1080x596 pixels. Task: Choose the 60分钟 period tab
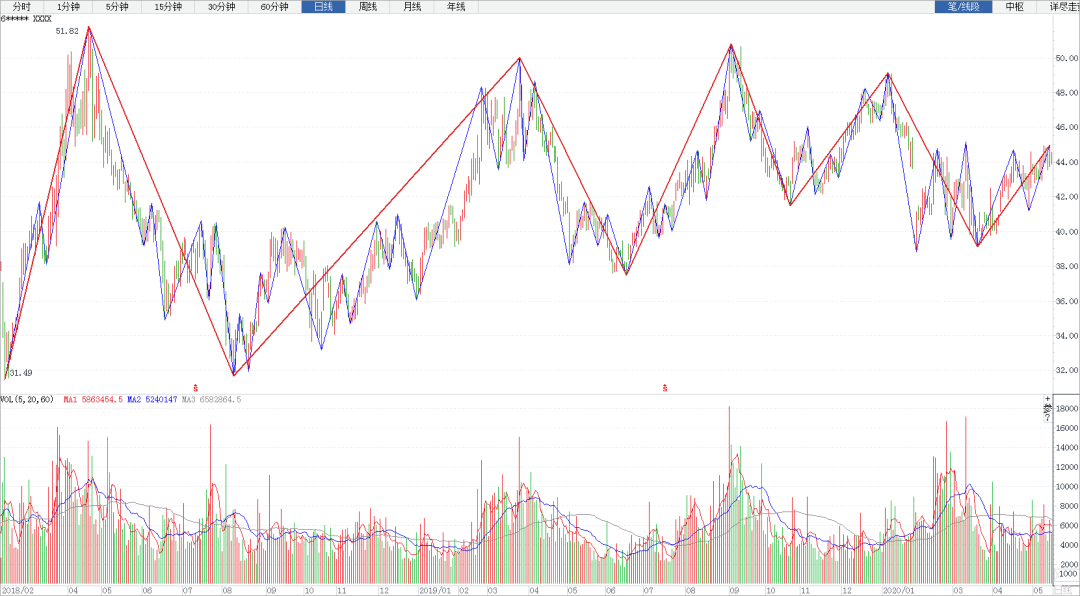(x=274, y=7)
